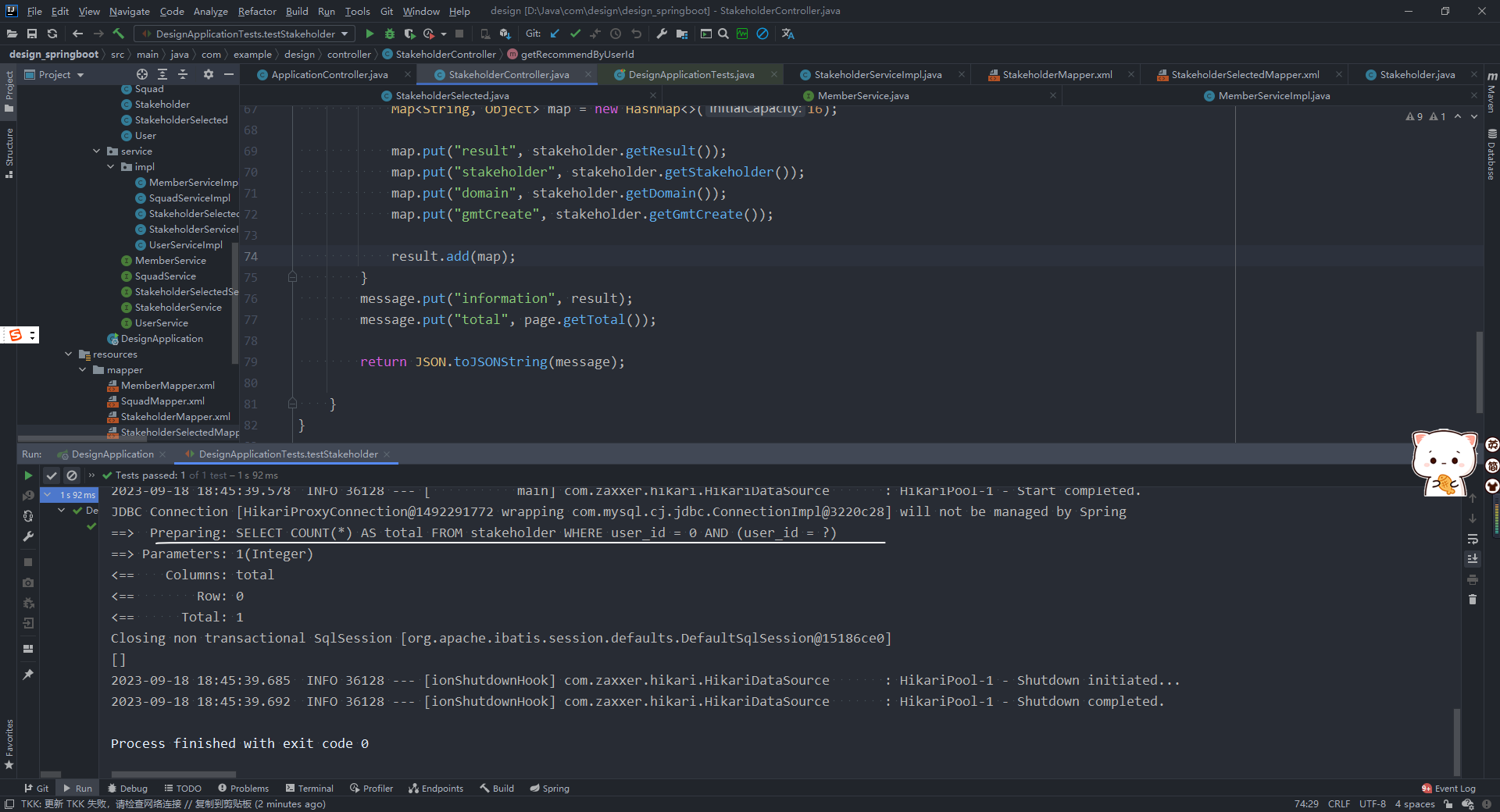This screenshot has width=1500, height=812.
Task: Toggle soft-wrap in the console
Action: [1473, 539]
